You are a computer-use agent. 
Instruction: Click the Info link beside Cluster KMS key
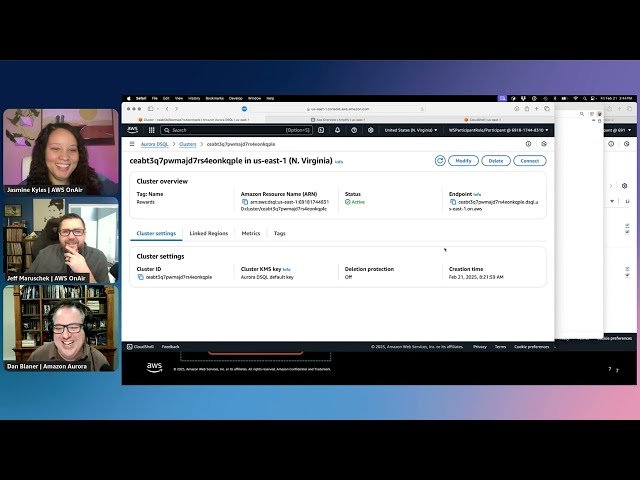click(x=287, y=269)
